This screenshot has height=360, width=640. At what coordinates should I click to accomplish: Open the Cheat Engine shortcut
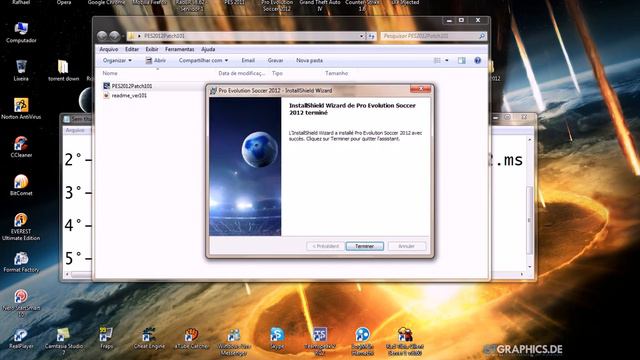click(x=149, y=338)
